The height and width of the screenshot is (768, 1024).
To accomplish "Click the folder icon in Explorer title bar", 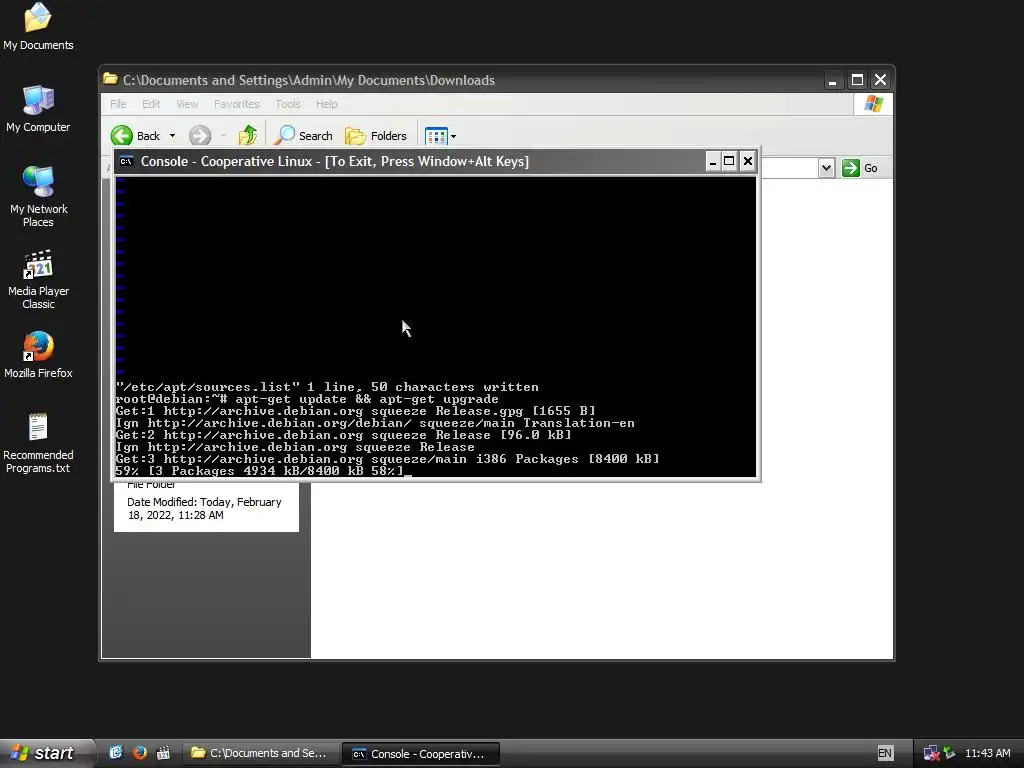I will click(110, 79).
